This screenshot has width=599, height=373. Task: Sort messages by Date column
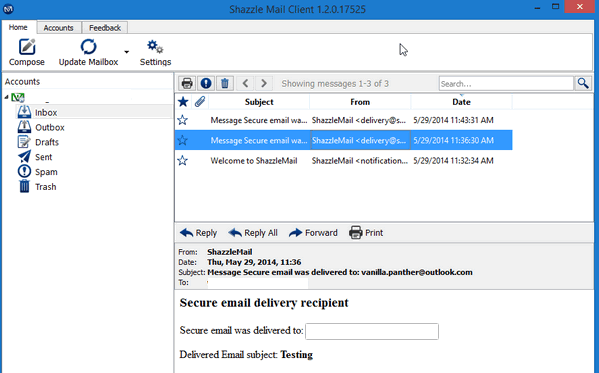461,102
